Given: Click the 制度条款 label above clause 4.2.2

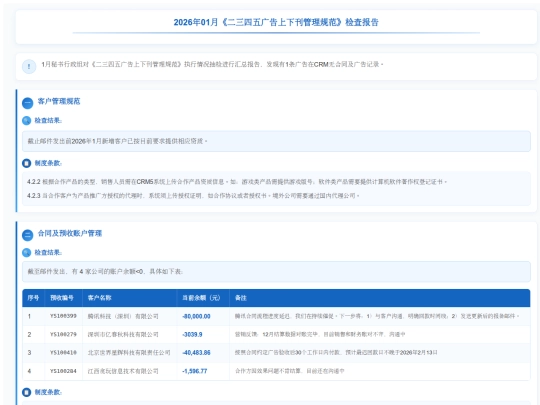Looking at the screenshot, I should pyautogui.click(x=48, y=163).
